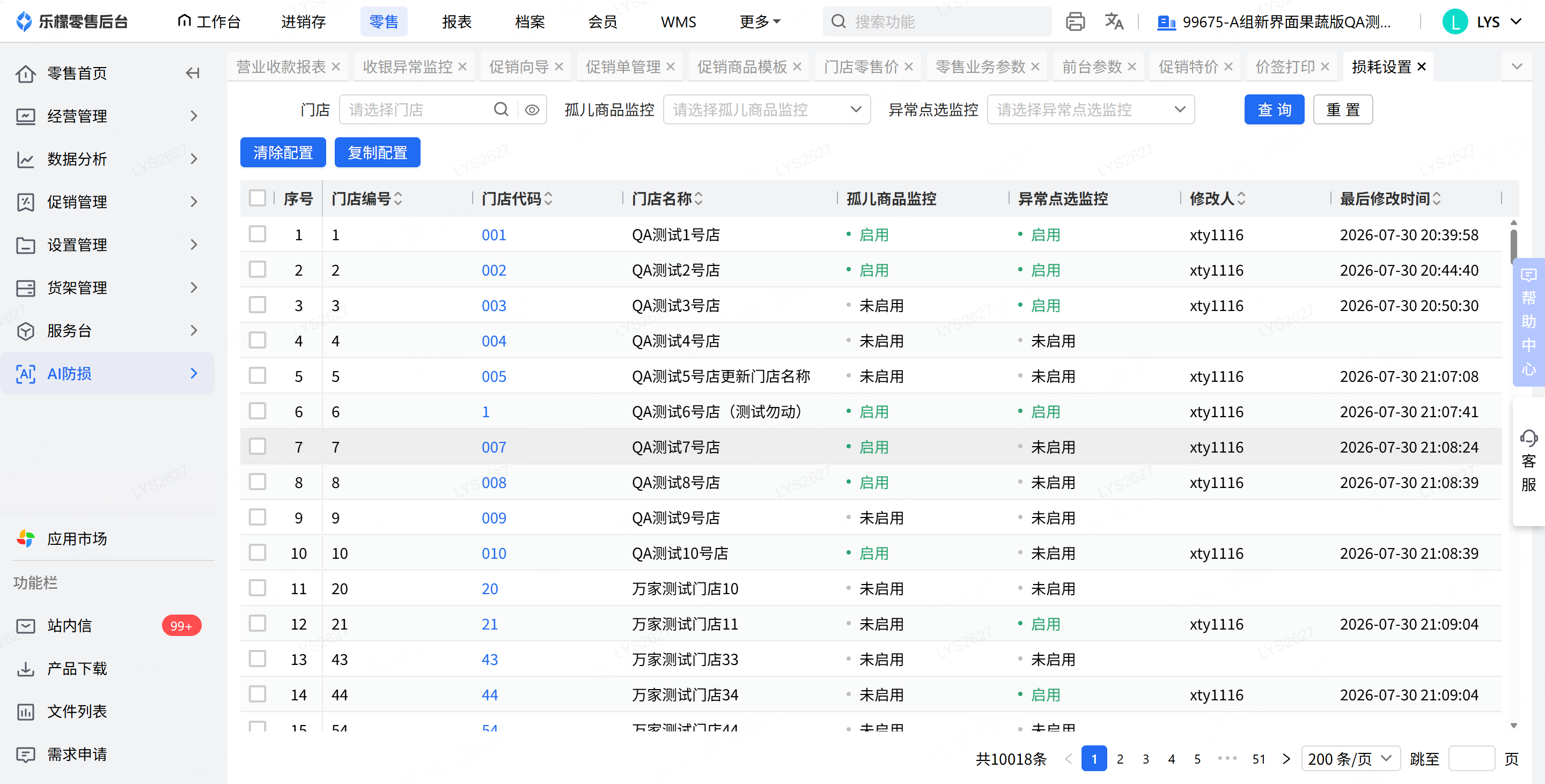Check the row for QA测试3号店
The image size is (1545, 784).
257,305
